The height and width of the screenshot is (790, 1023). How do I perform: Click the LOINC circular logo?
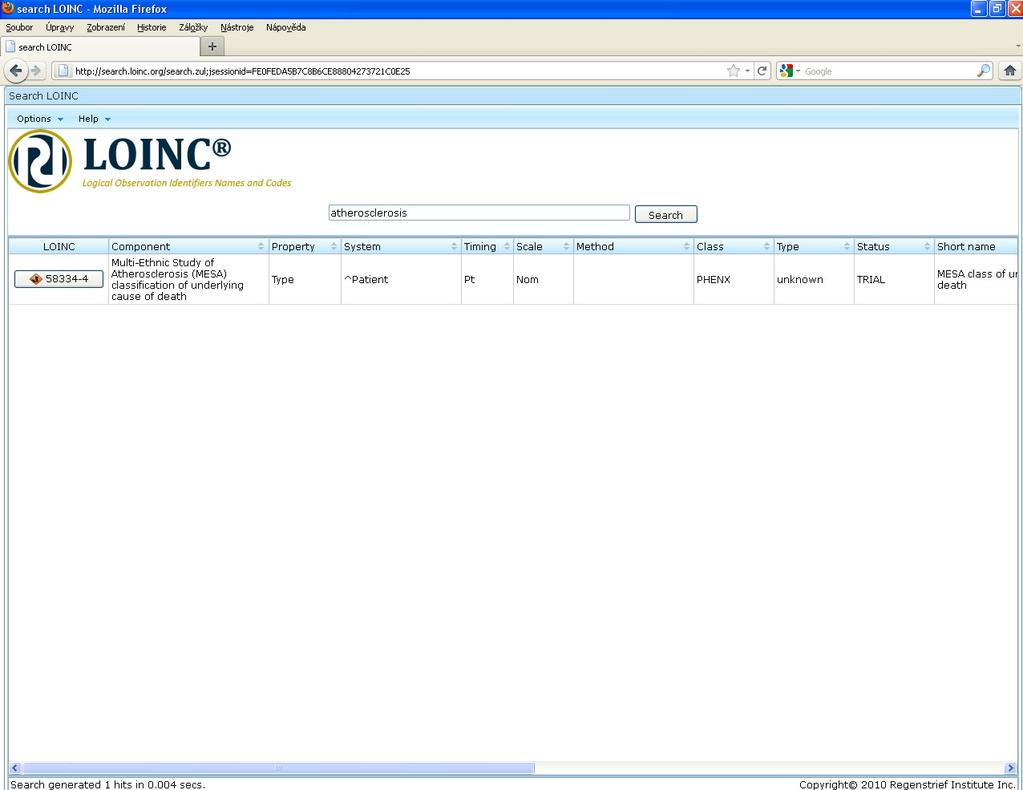pyautogui.click(x=40, y=161)
